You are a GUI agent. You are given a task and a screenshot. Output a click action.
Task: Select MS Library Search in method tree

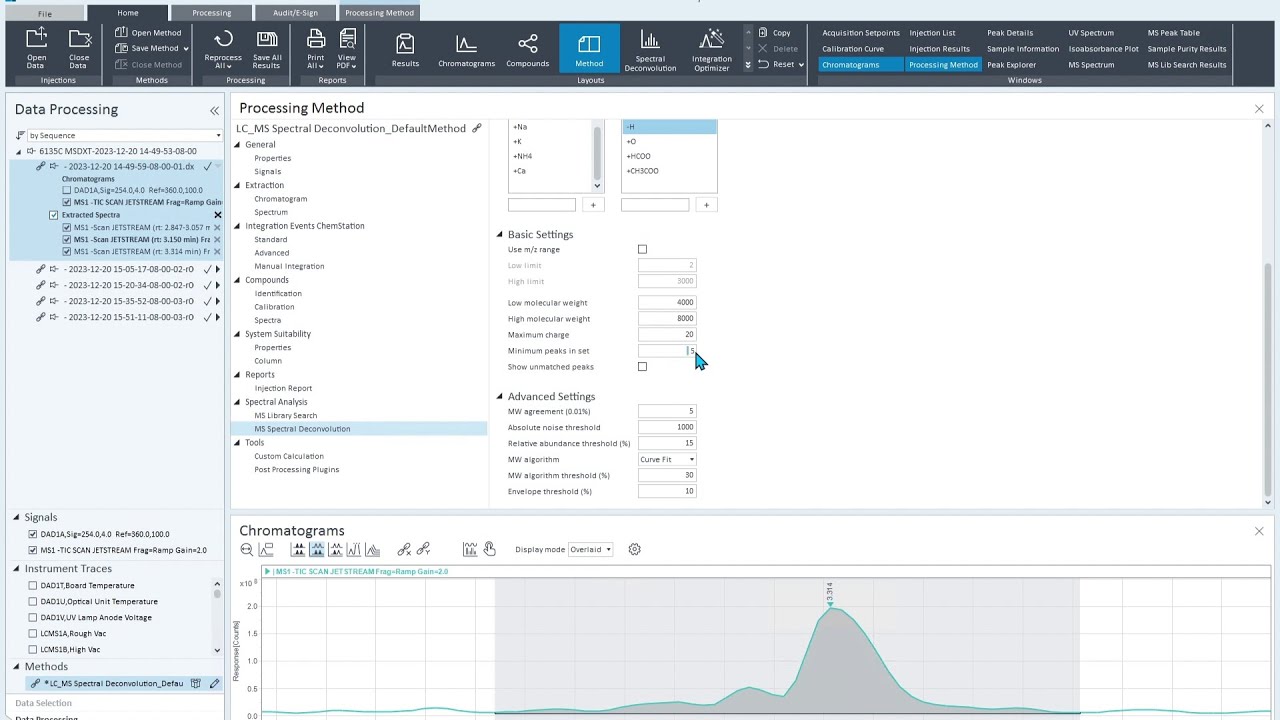(285, 415)
